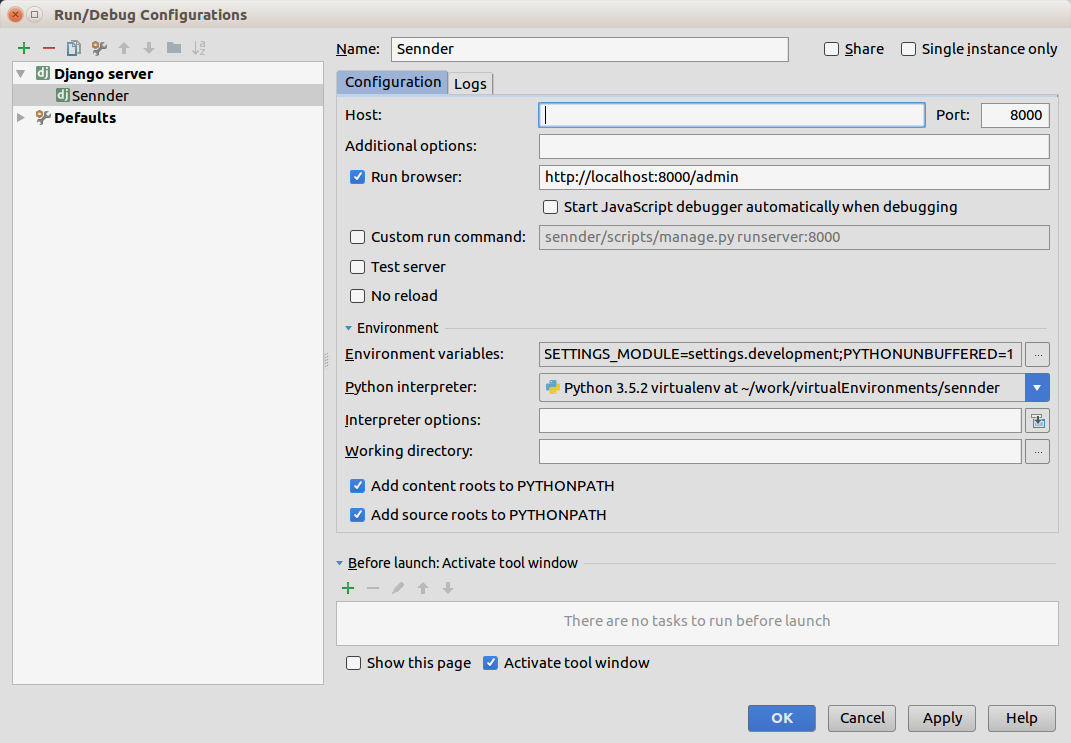
Task: Click the Interpreter options expand icon
Action: point(1038,421)
